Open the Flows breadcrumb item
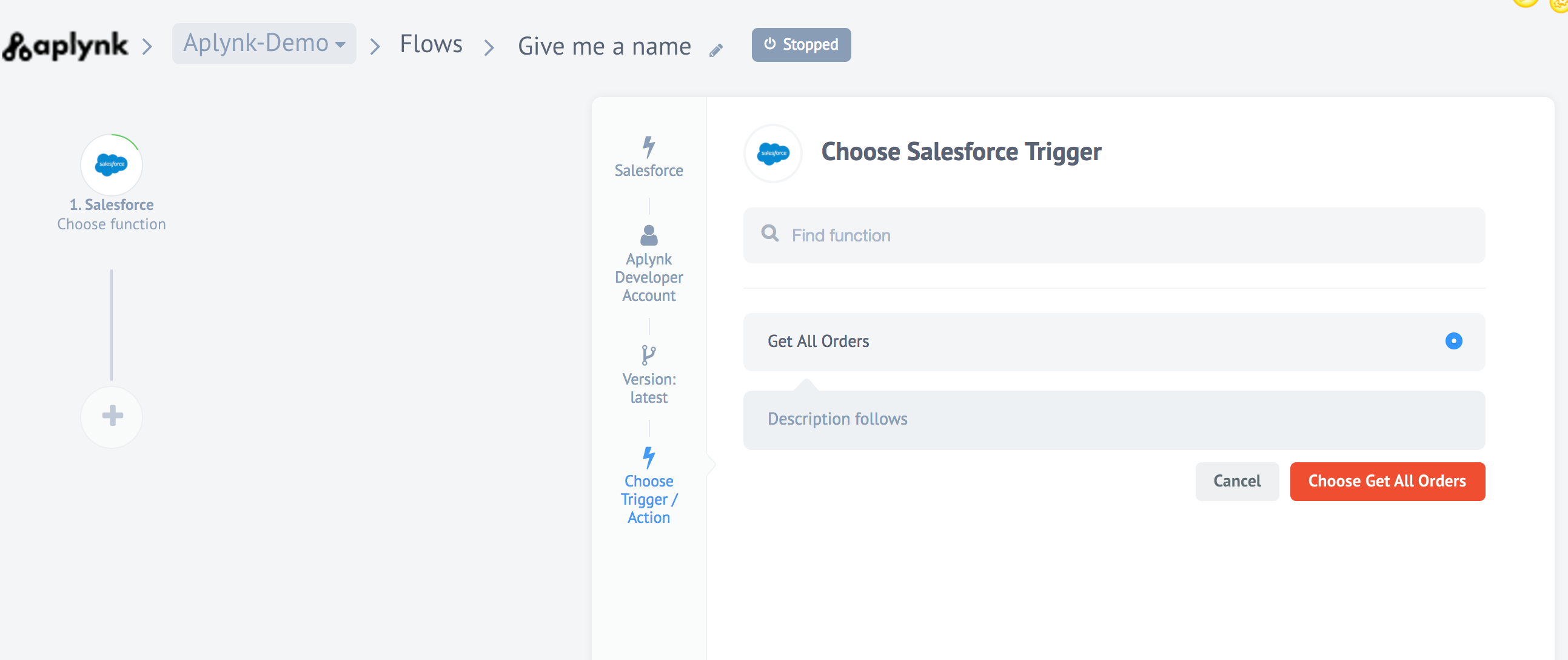Viewport: 1568px width, 660px height. (431, 45)
